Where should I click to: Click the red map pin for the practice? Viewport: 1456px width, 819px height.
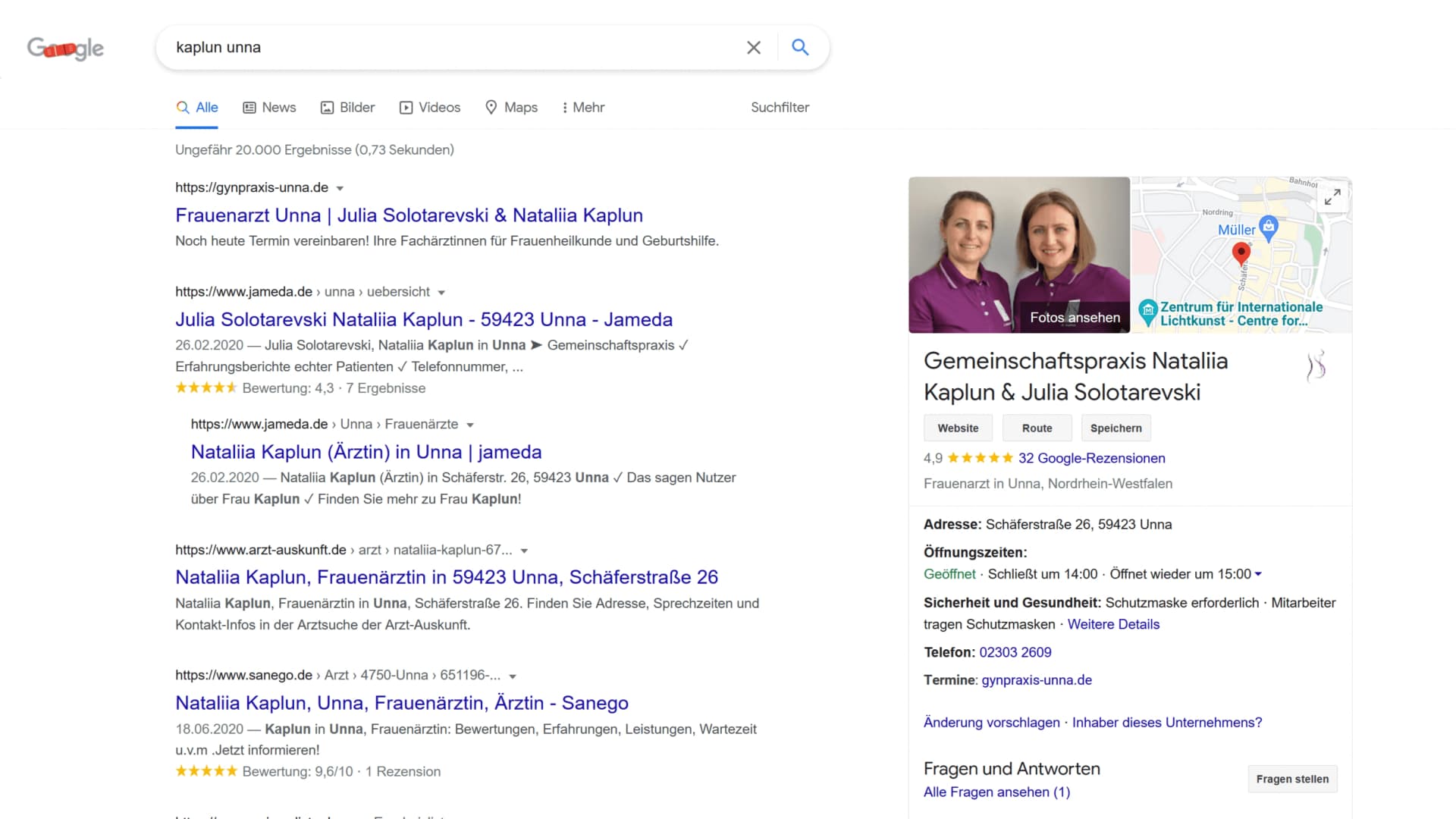[x=1241, y=253]
